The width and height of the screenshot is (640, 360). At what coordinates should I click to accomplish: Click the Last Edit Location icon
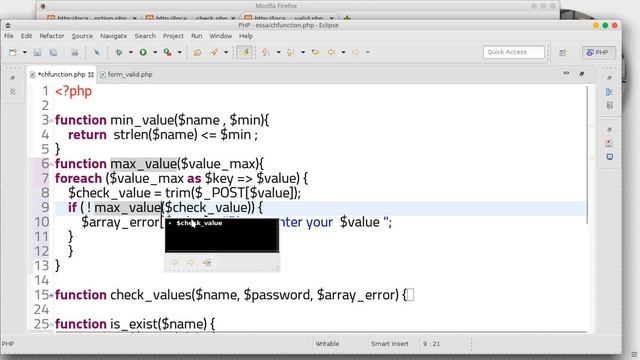click(316, 52)
